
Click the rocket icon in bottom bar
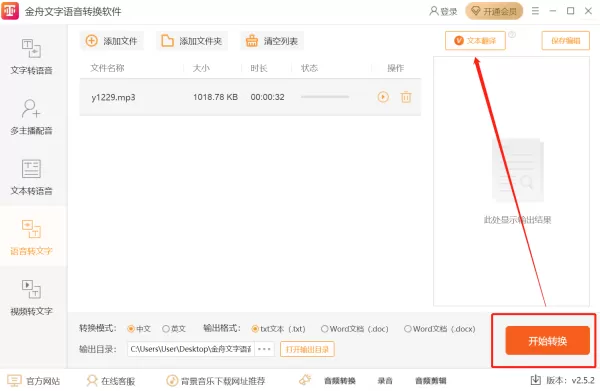pyautogui.click(x=305, y=380)
